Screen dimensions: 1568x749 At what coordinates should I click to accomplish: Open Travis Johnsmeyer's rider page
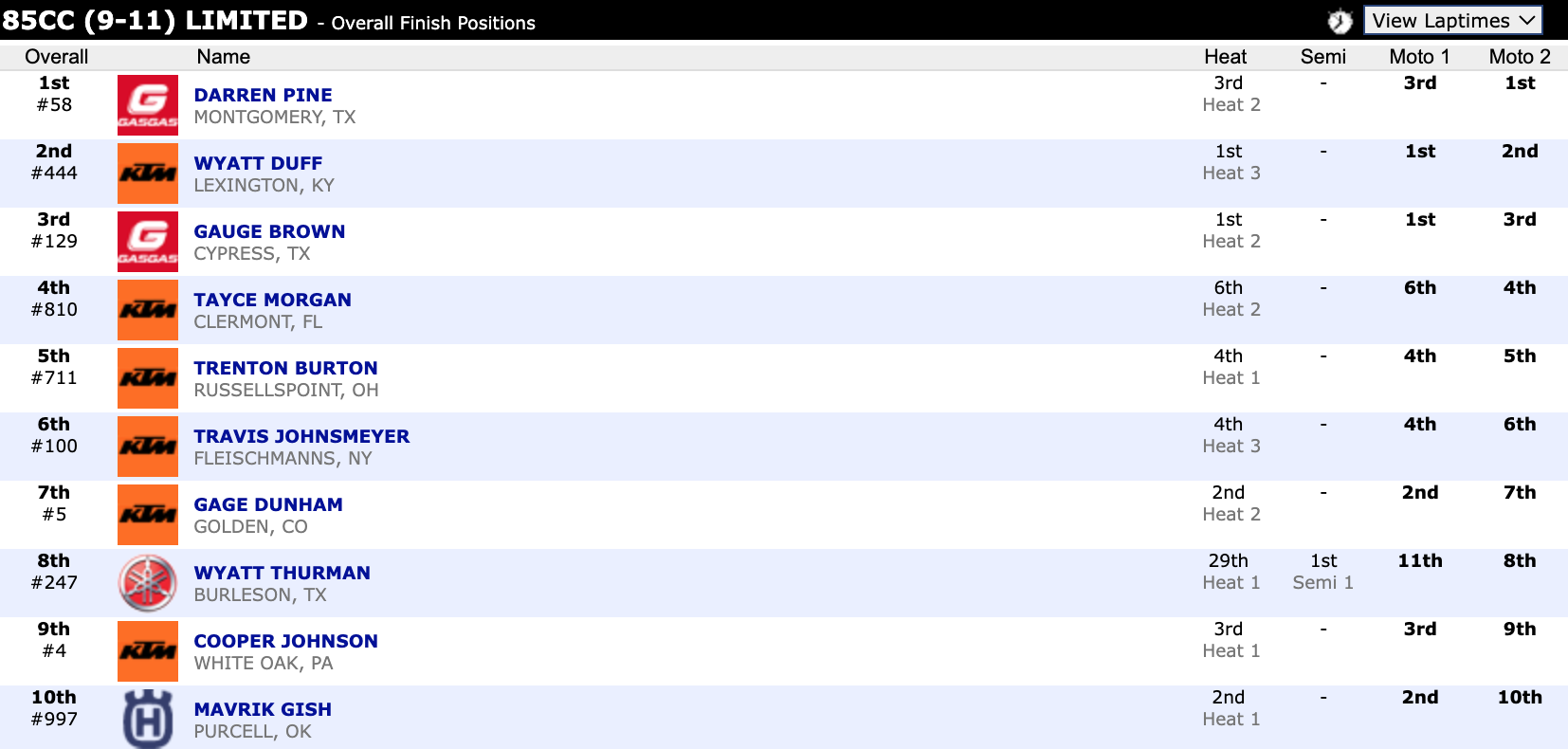click(301, 436)
